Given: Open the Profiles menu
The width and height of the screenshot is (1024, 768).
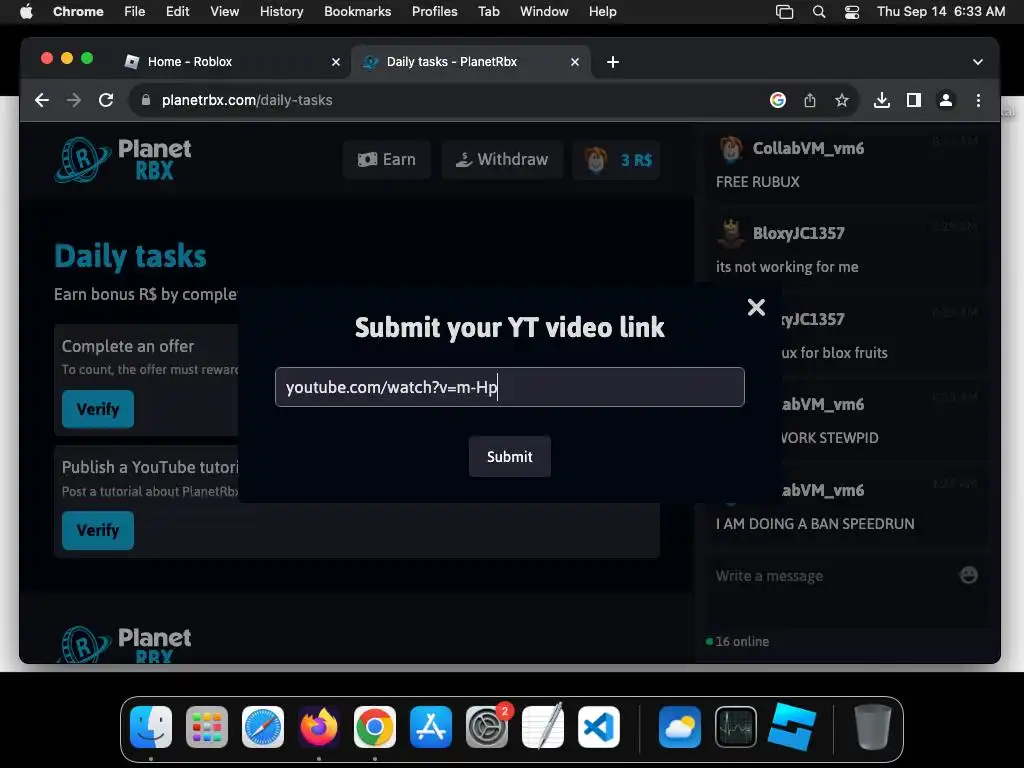Looking at the screenshot, I should coord(434,11).
